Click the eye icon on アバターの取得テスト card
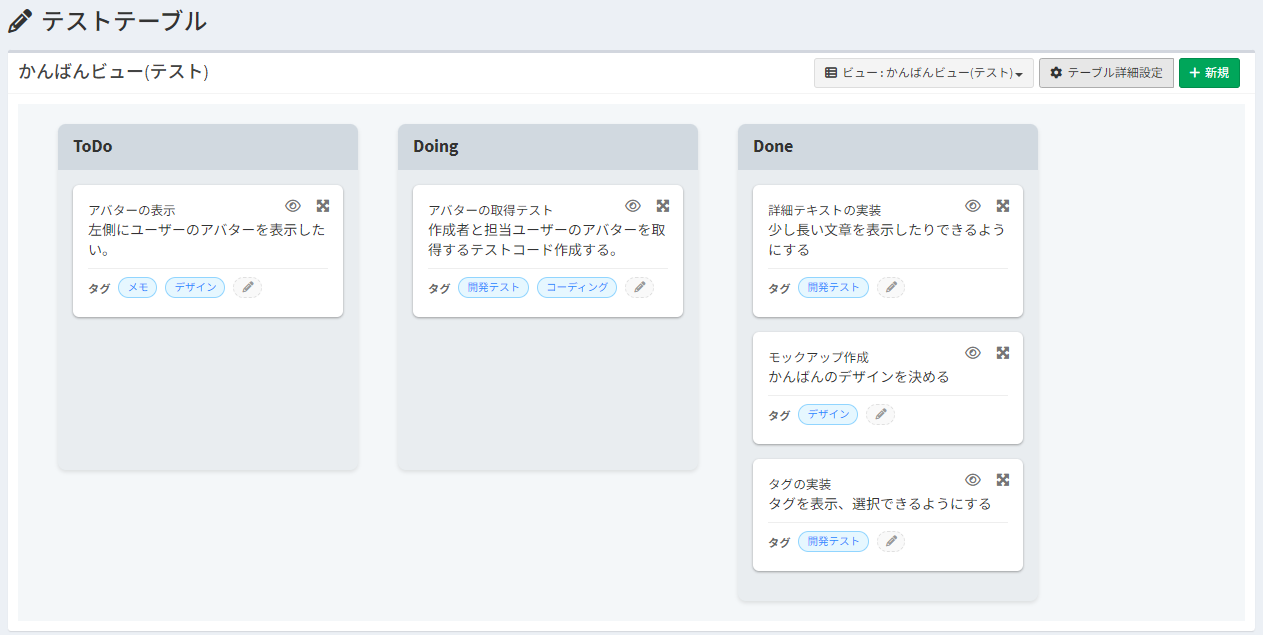 pyautogui.click(x=633, y=205)
